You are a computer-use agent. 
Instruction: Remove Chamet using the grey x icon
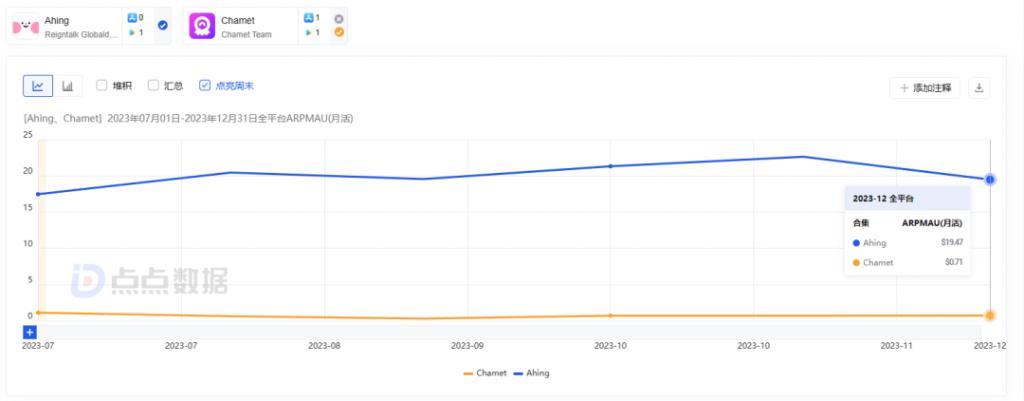pyautogui.click(x=339, y=19)
